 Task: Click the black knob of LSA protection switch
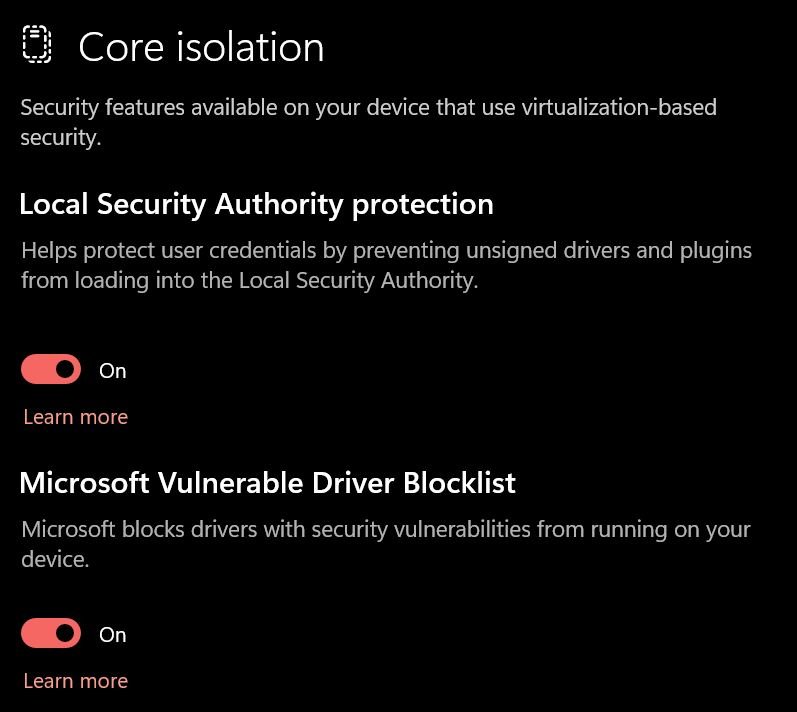[65, 369]
